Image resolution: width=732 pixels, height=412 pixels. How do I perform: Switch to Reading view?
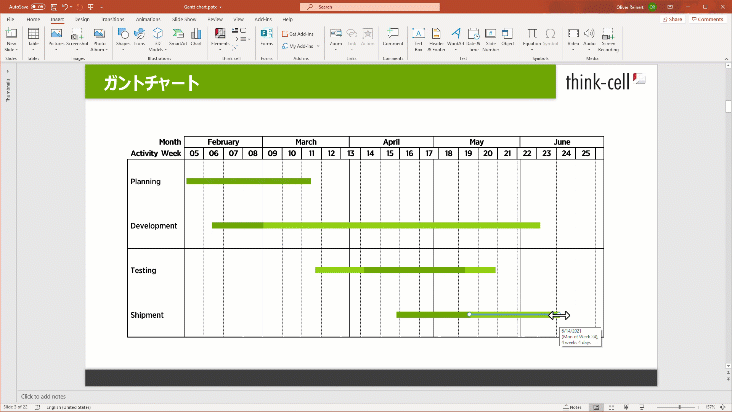pyautogui.click(x=626, y=407)
